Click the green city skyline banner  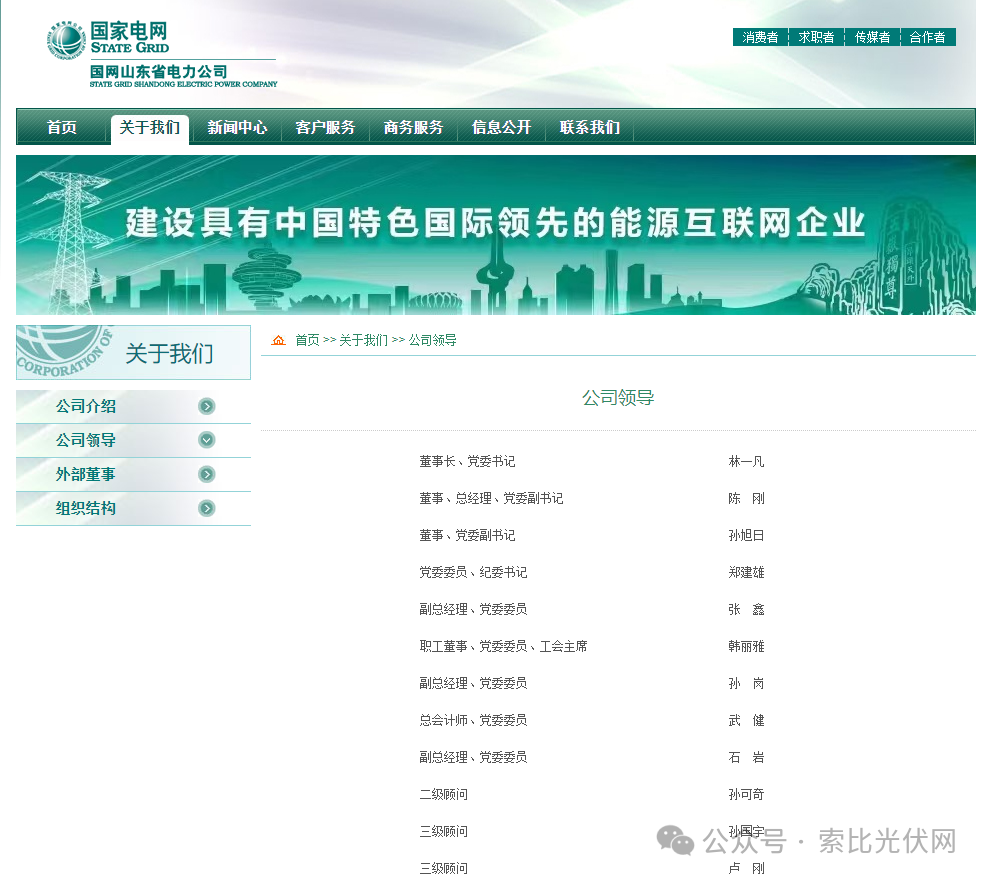(495, 235)
